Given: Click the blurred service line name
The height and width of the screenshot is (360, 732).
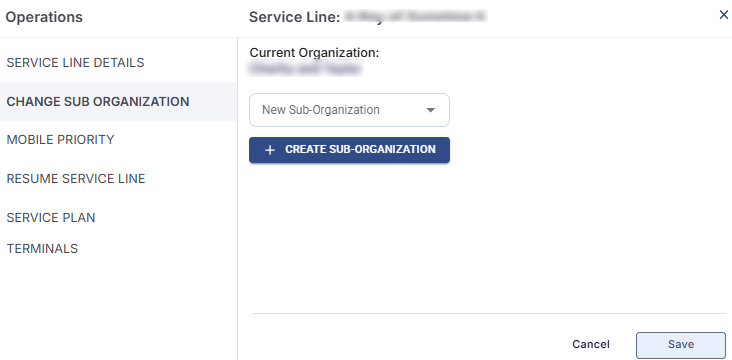Looking at the screenshot, I should point(415,17).
